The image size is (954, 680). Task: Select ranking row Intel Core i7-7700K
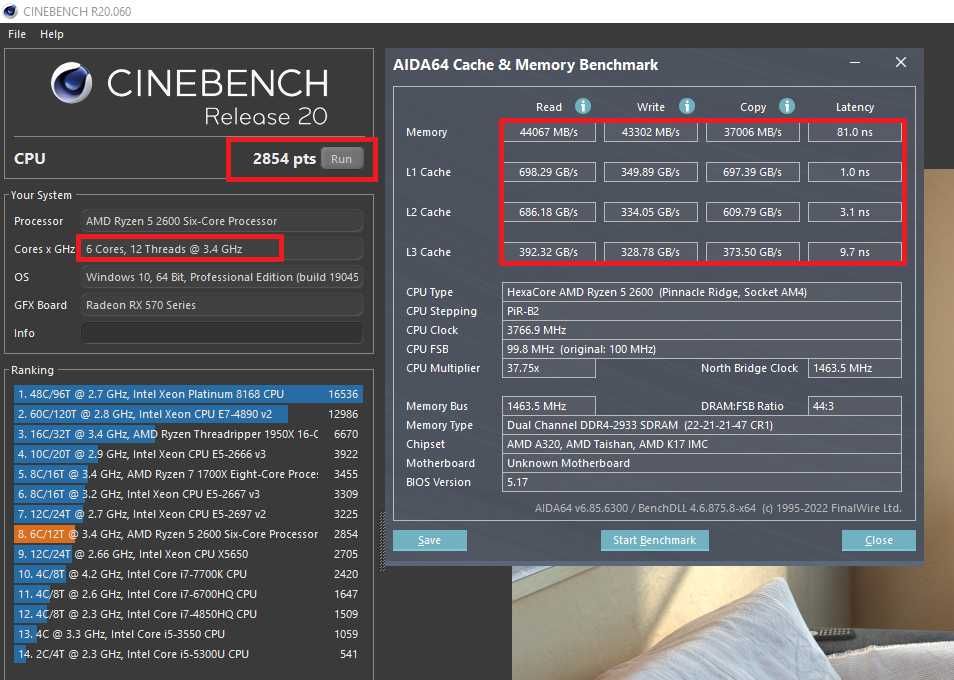coord(188,574)
